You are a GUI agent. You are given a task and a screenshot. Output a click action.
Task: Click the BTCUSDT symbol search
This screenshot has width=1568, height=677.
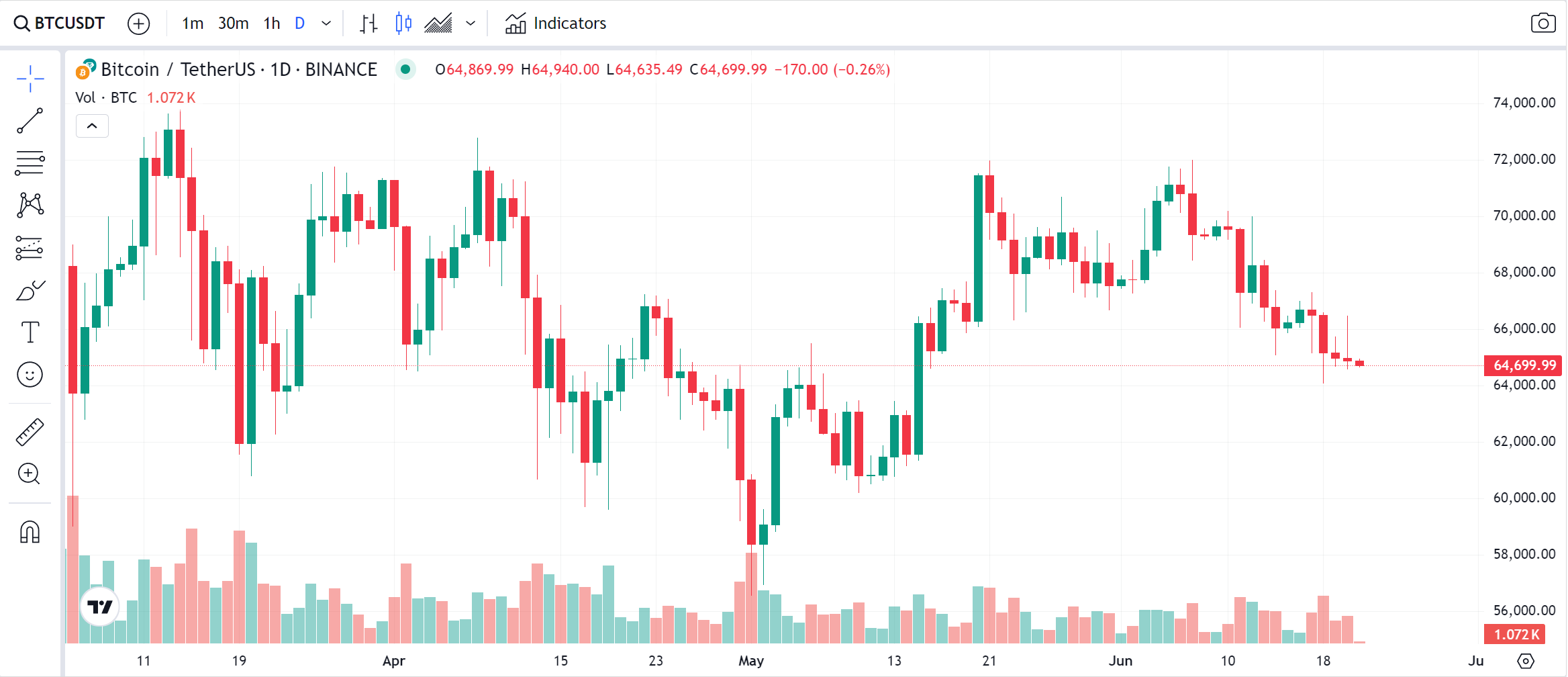point(60,24)
